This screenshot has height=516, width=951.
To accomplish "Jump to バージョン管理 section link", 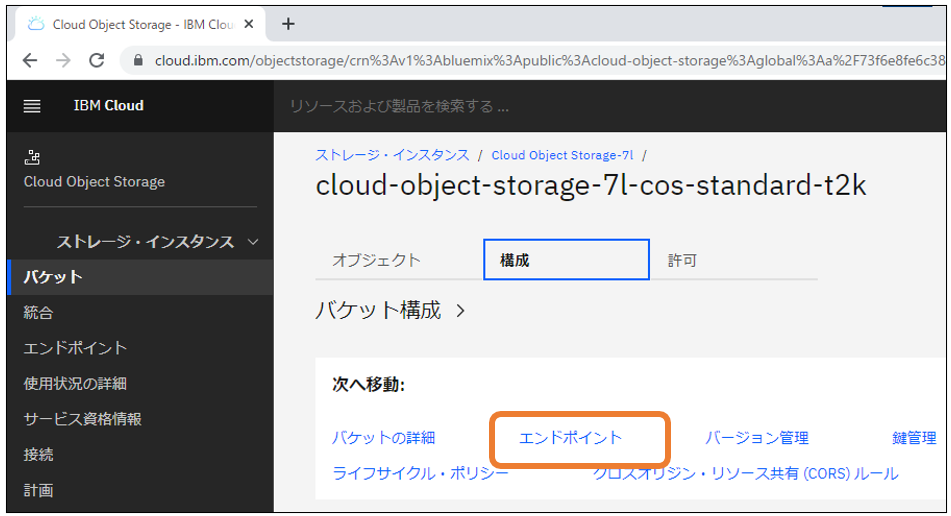I will (x=756, y=438).
